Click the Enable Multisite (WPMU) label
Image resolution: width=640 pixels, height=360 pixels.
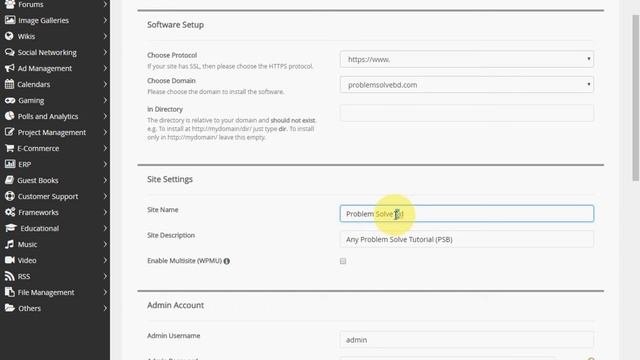tap(184, 261)
